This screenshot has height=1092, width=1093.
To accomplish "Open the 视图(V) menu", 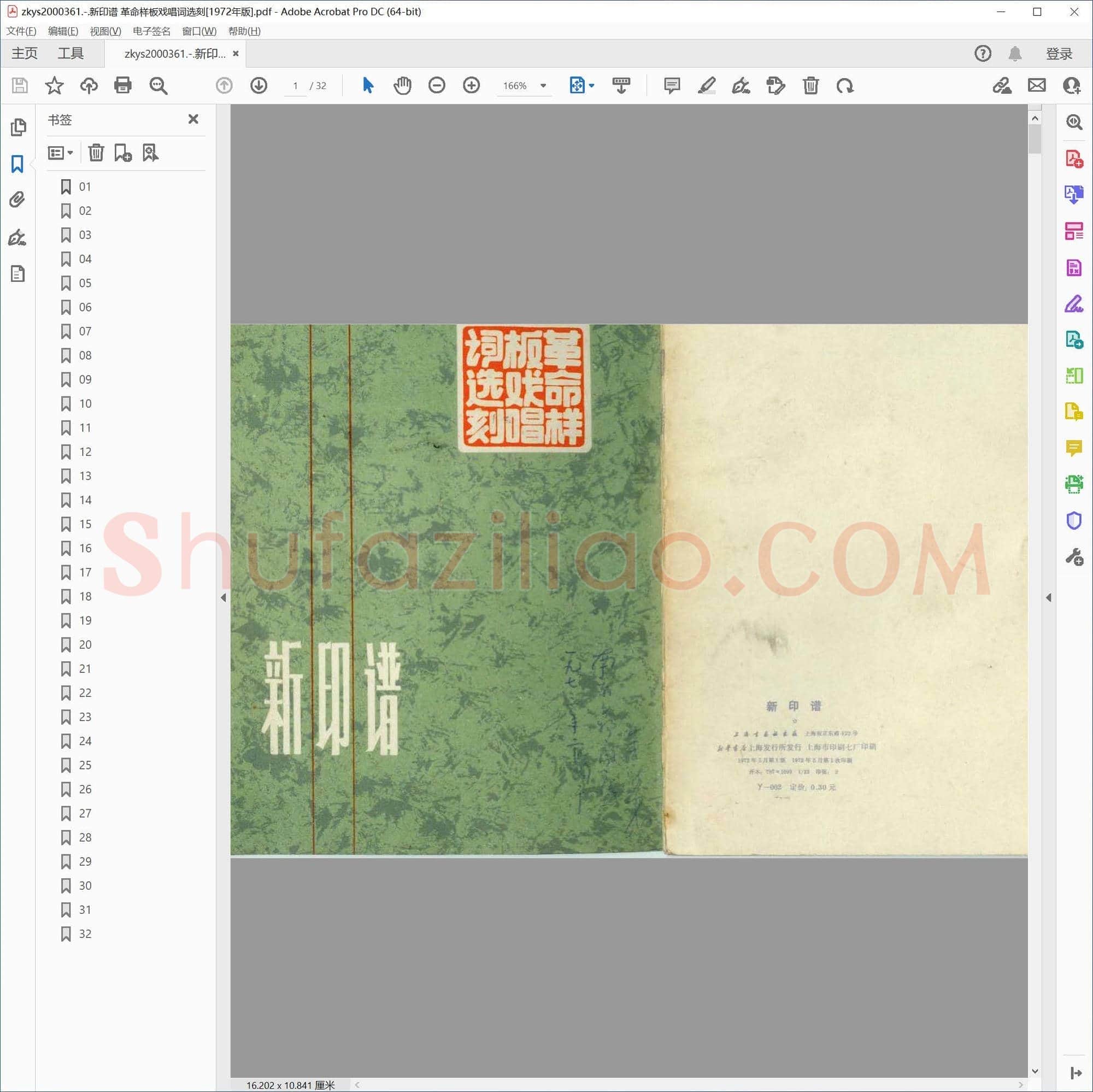I will [x=105, y=31].
